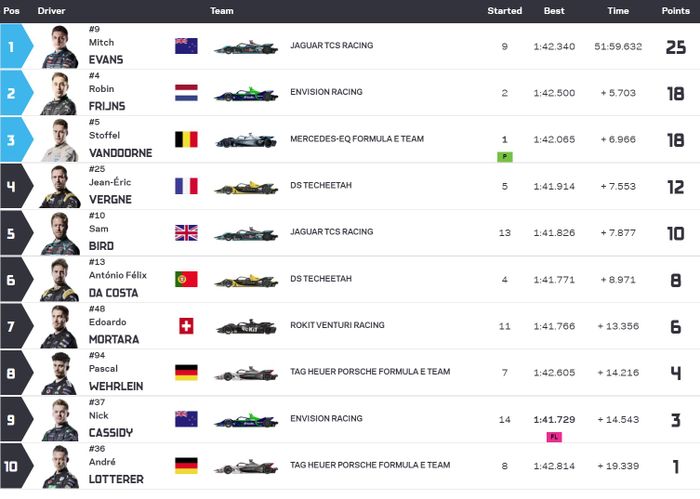
Task: Select Cassidy best lap 1:41.729
Action: [554, 420]
